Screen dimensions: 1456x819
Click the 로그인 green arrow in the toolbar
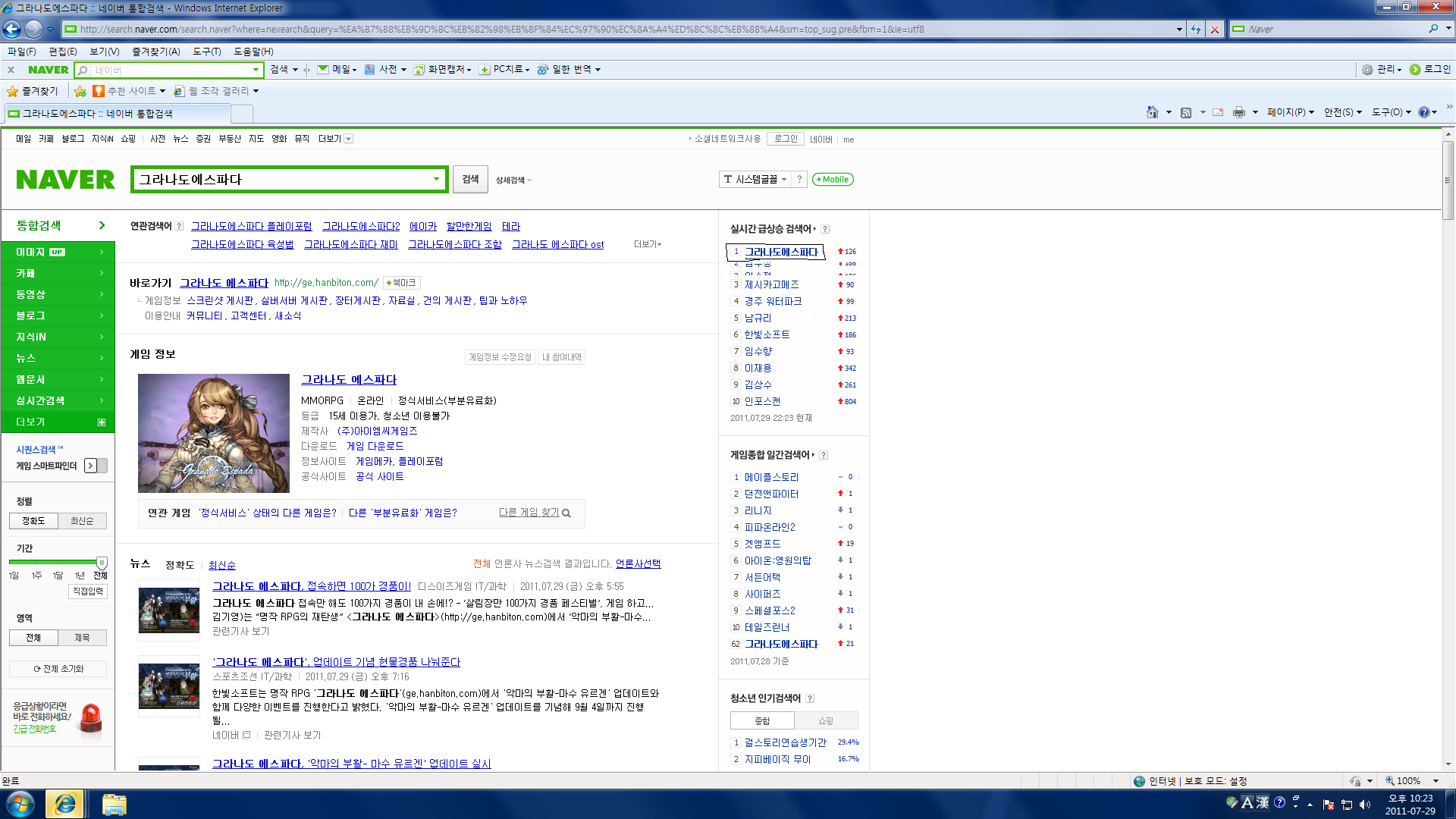pyautogui.click(x=1415, y=69)
